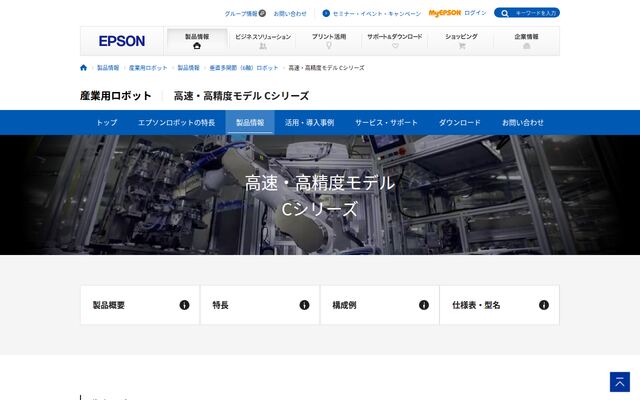Click info icon on 構成例 card

tap(424, 305)
